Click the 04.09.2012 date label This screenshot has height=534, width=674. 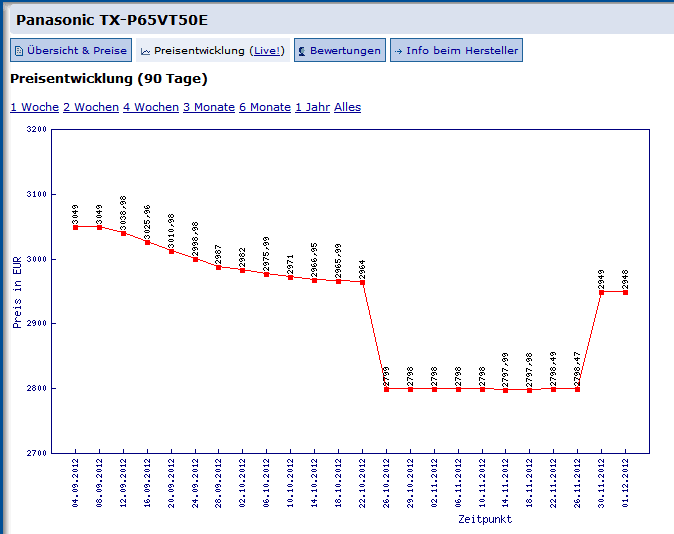pyautogui.click(x=76, y=483)
